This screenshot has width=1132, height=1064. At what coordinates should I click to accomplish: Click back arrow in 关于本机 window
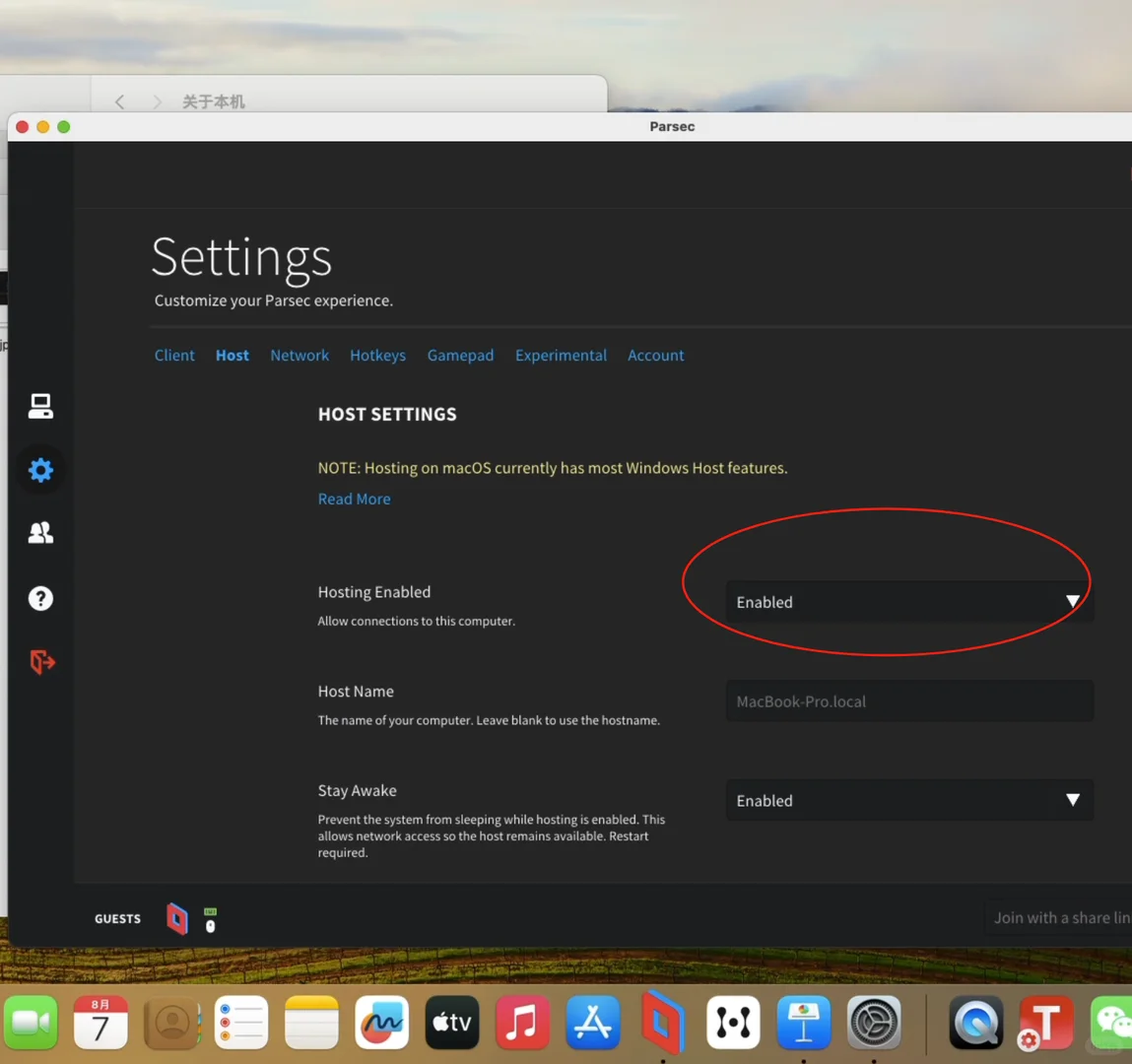(120, 101)
